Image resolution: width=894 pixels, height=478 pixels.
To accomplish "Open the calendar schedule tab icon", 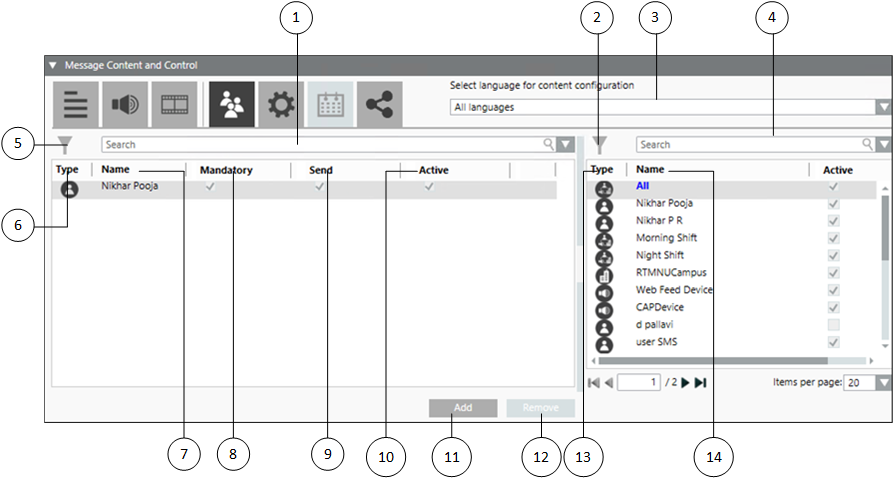I will (331, 105).
